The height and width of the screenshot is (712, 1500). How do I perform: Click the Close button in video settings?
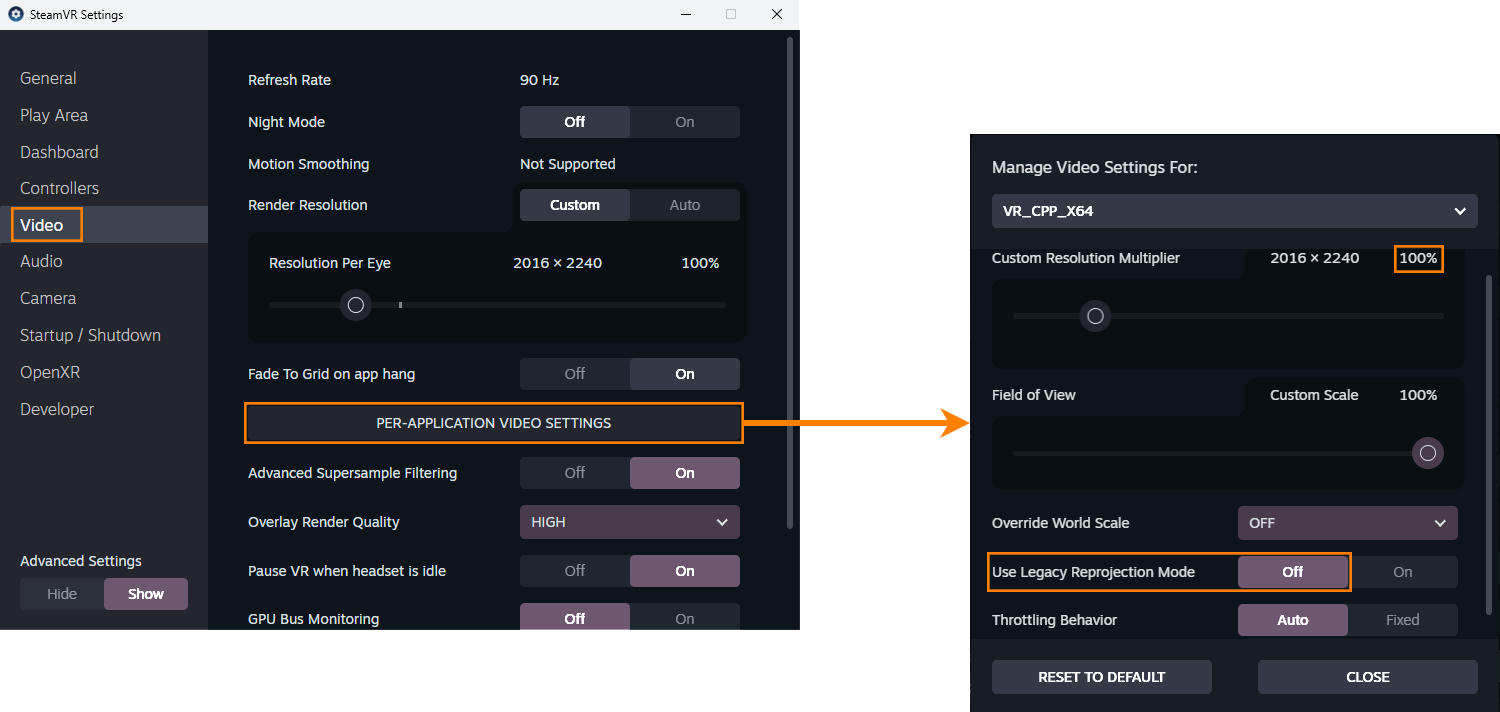coord(1367,677)
